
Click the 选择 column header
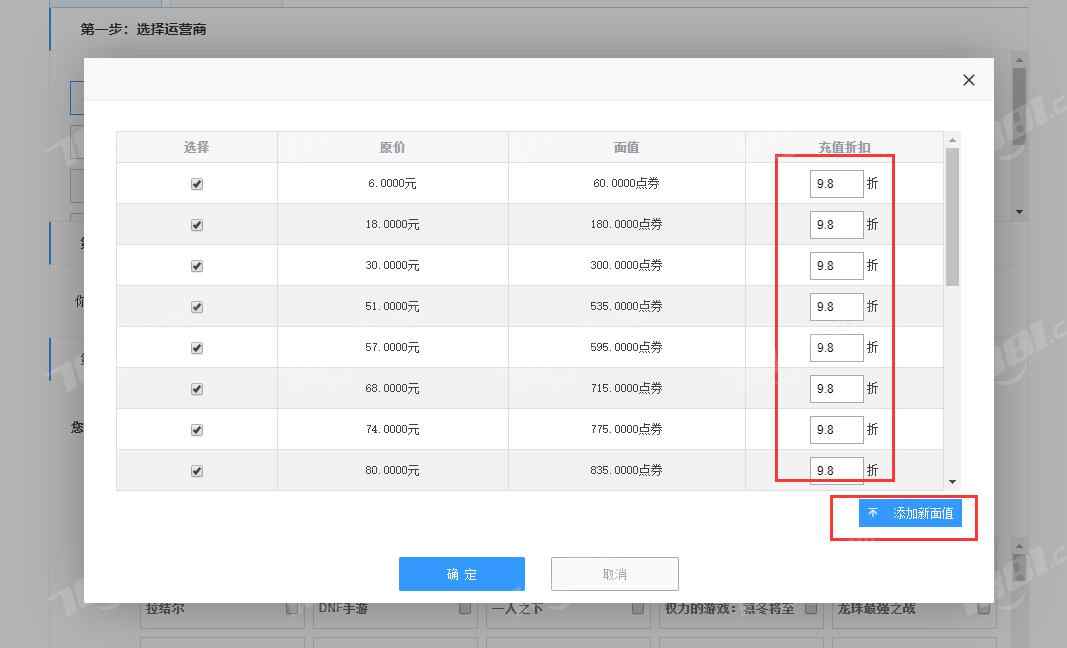click(x=197, y=147)
